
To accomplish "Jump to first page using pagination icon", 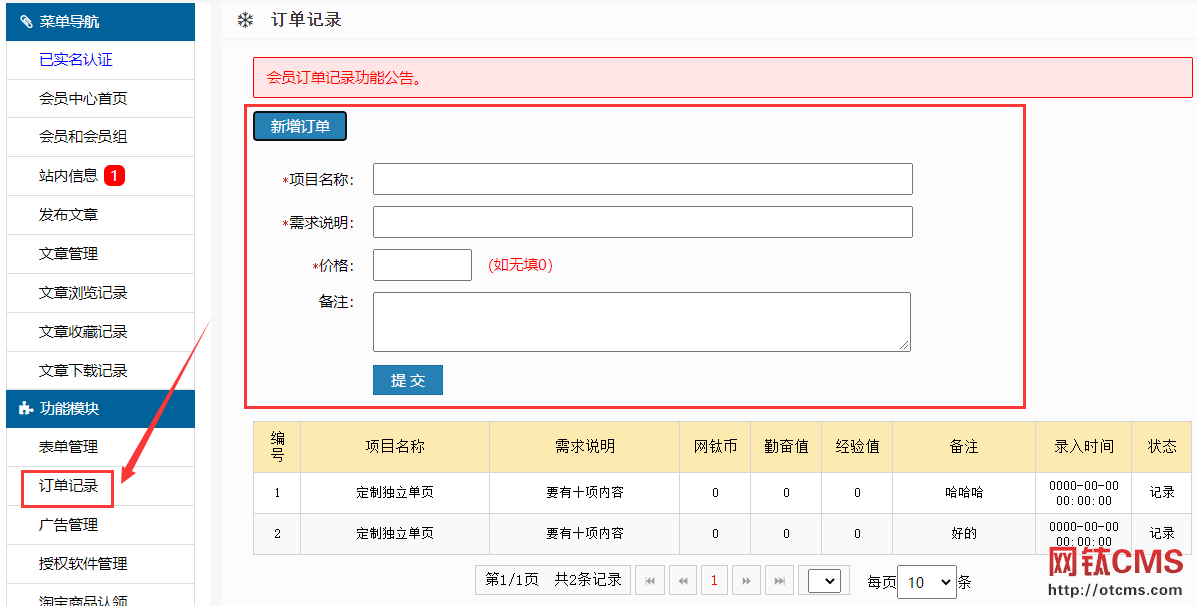I will (x=650, y=581).
